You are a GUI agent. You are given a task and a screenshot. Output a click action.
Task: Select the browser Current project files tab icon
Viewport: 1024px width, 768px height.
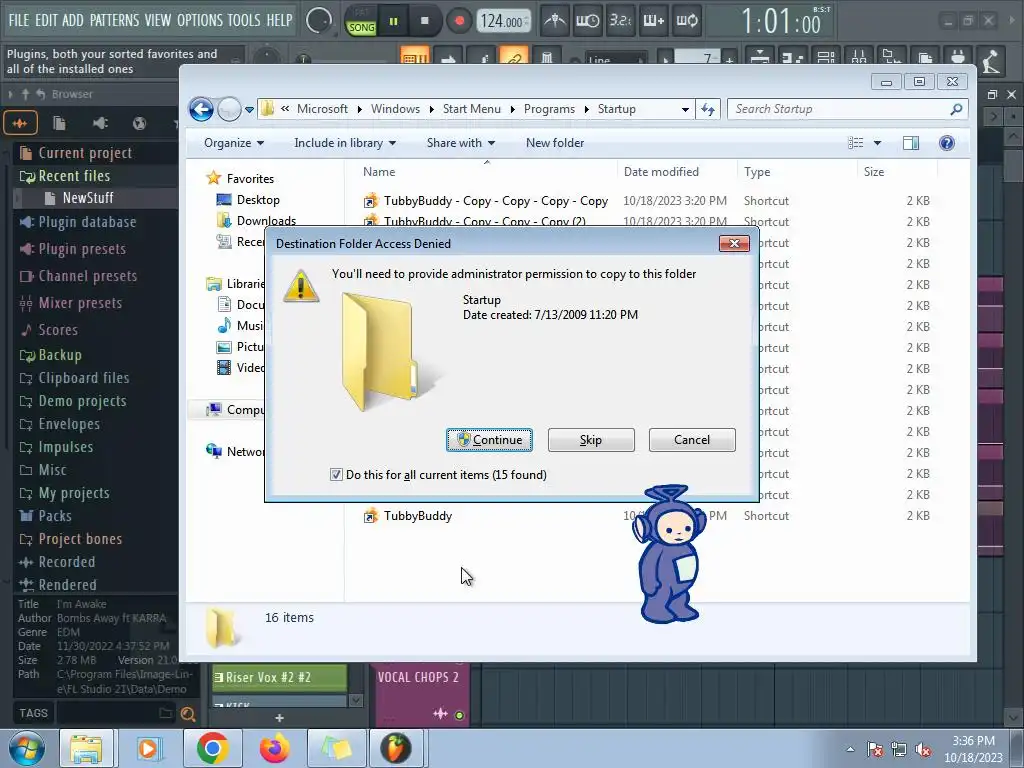click(59, 123)
